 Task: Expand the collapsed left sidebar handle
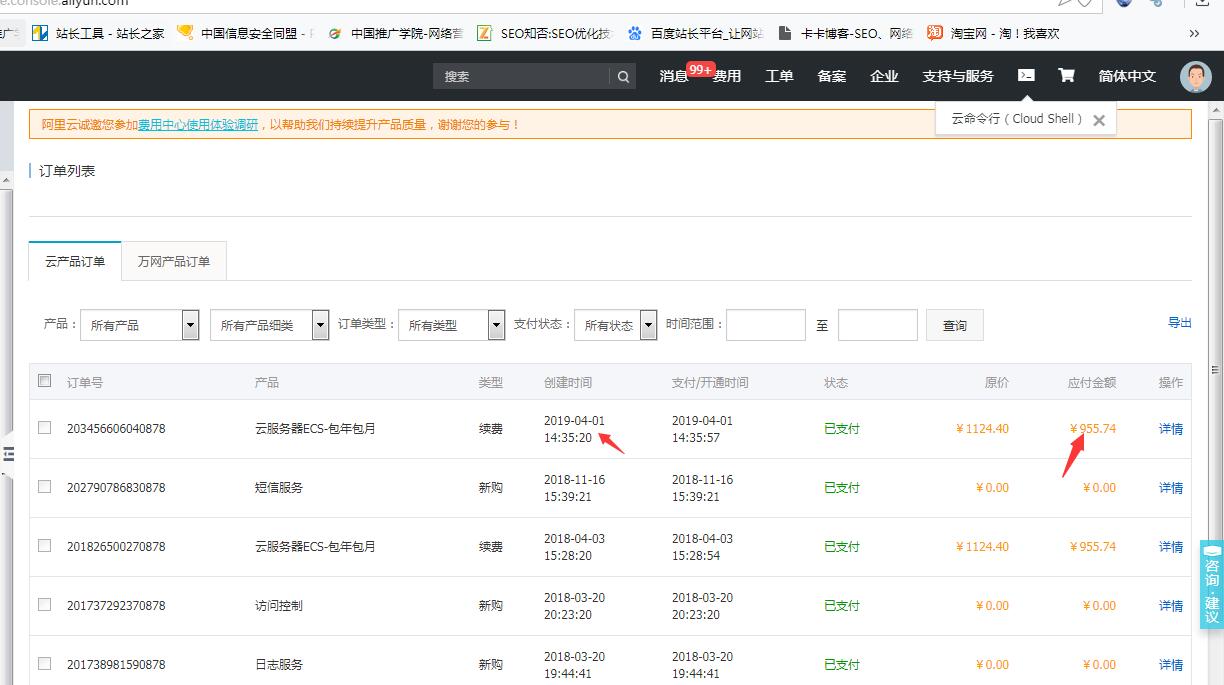tap(6, 453)
